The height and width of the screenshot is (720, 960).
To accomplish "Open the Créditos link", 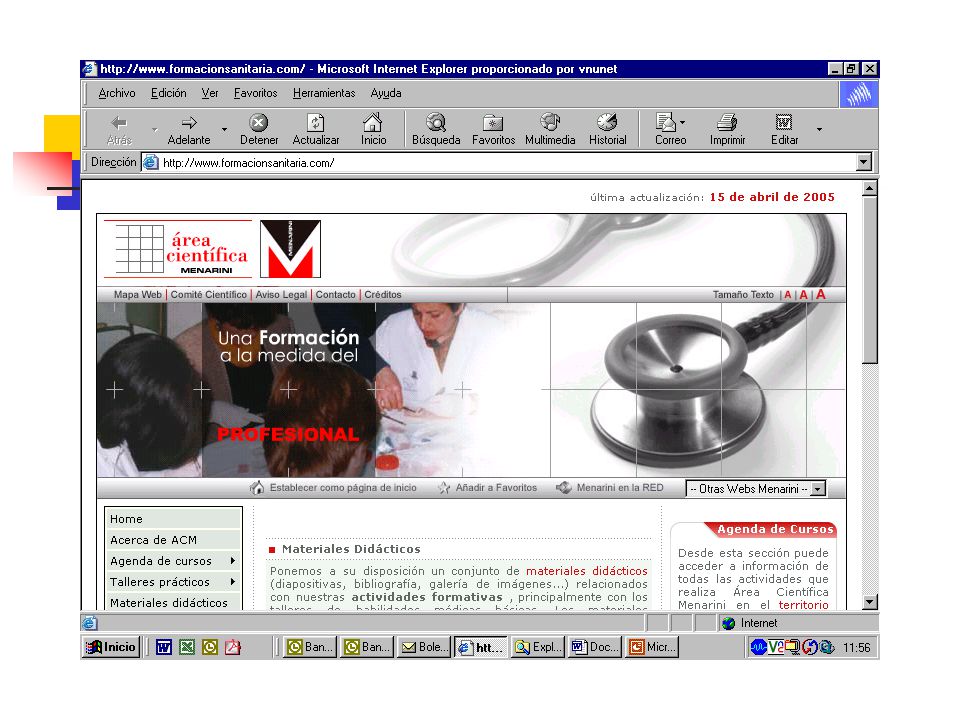I will click(383, 294).
